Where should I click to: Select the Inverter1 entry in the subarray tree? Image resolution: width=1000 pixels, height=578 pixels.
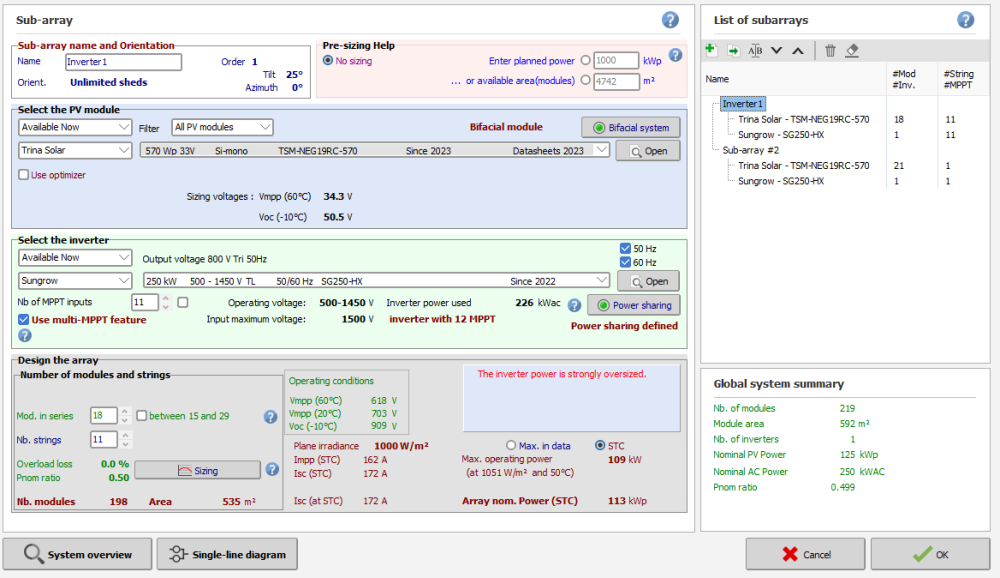(743, 104)
